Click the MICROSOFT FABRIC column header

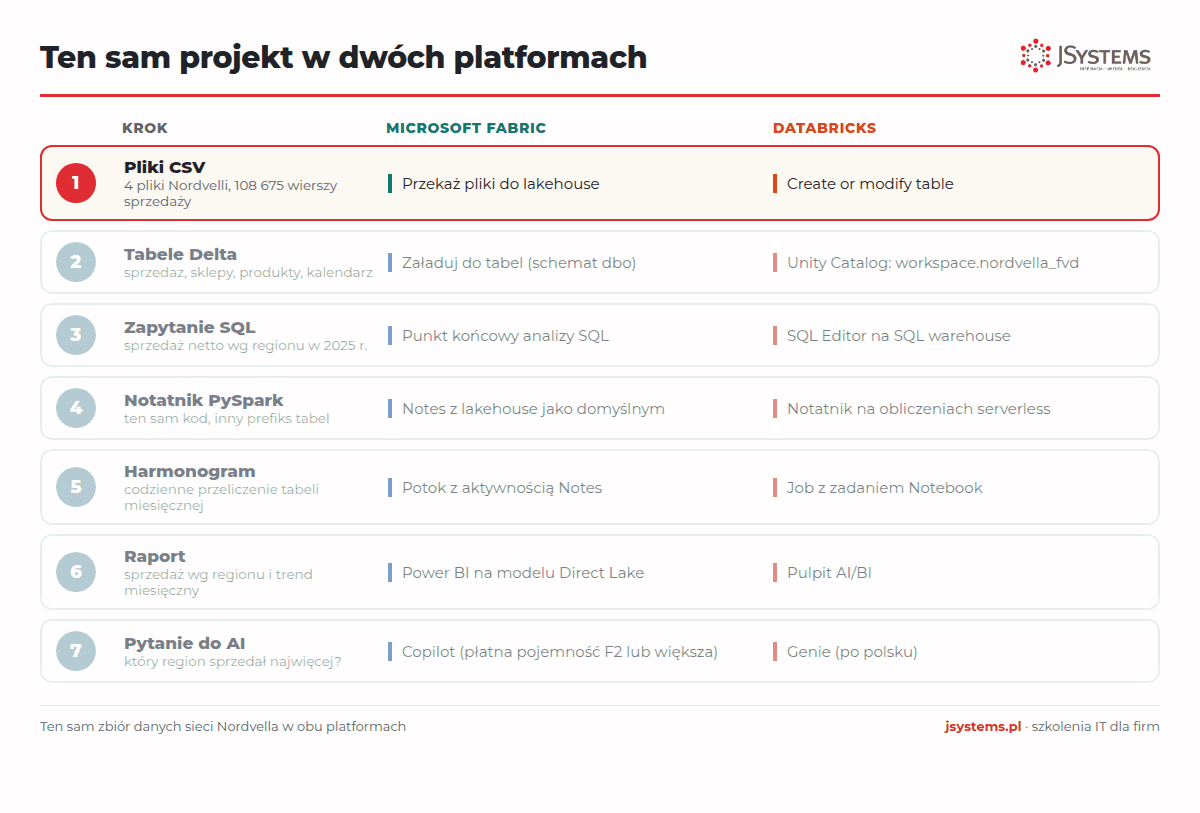466,128
